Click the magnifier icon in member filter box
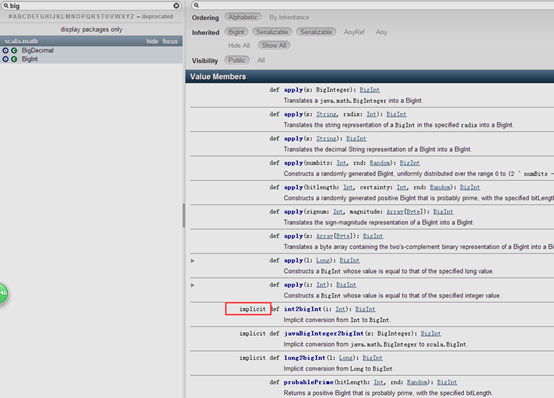Image resolution: width=554 pixels, height=398 pixels. (196, 5)
